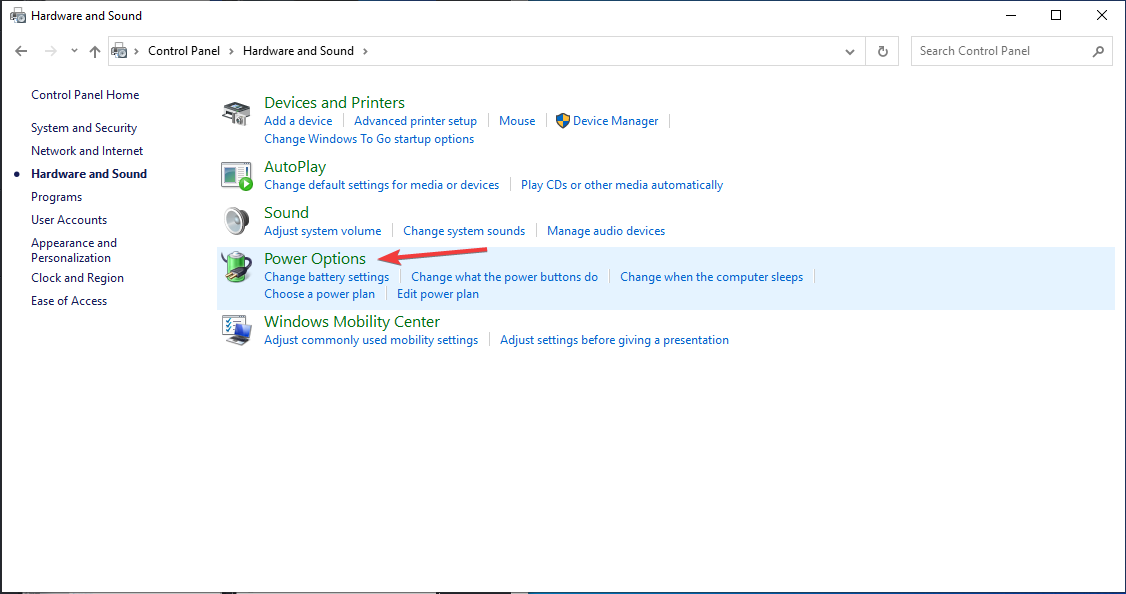Select Hardware and Sound in the sidebar
1126x594 pixels.
tap(88, 173)
